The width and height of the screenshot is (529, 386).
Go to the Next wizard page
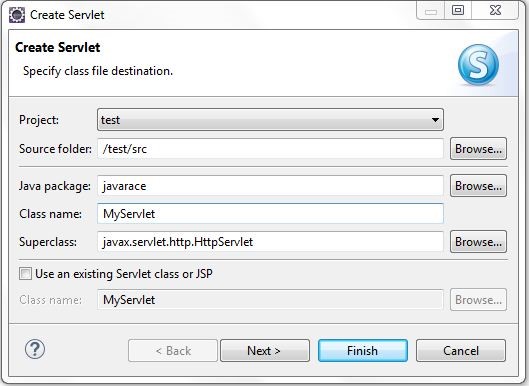(x=265, y=351)
